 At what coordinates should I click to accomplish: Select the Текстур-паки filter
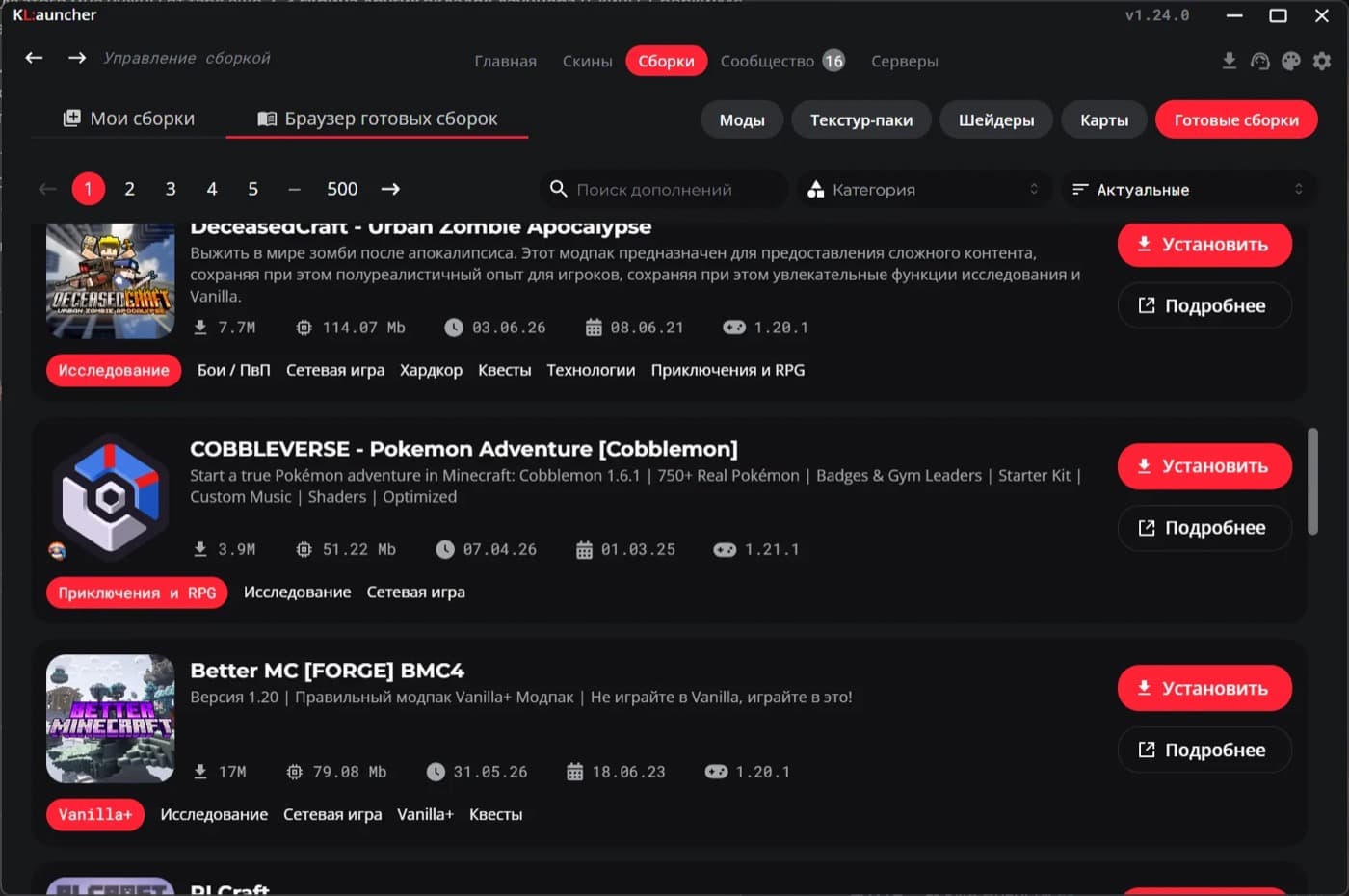(861, 120)
